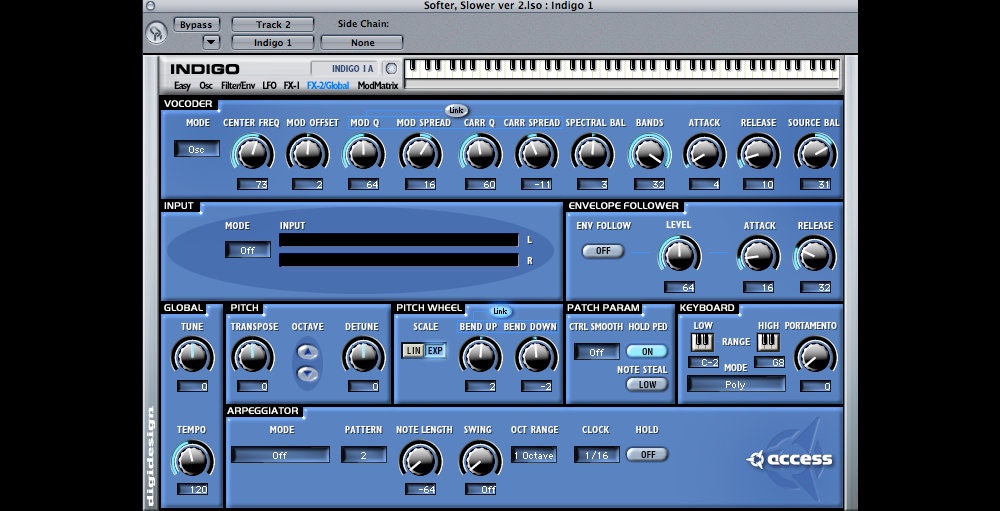Click the Spectral Bal knob
Viewport: 1000px width, 511px height.
click(592, 153)
